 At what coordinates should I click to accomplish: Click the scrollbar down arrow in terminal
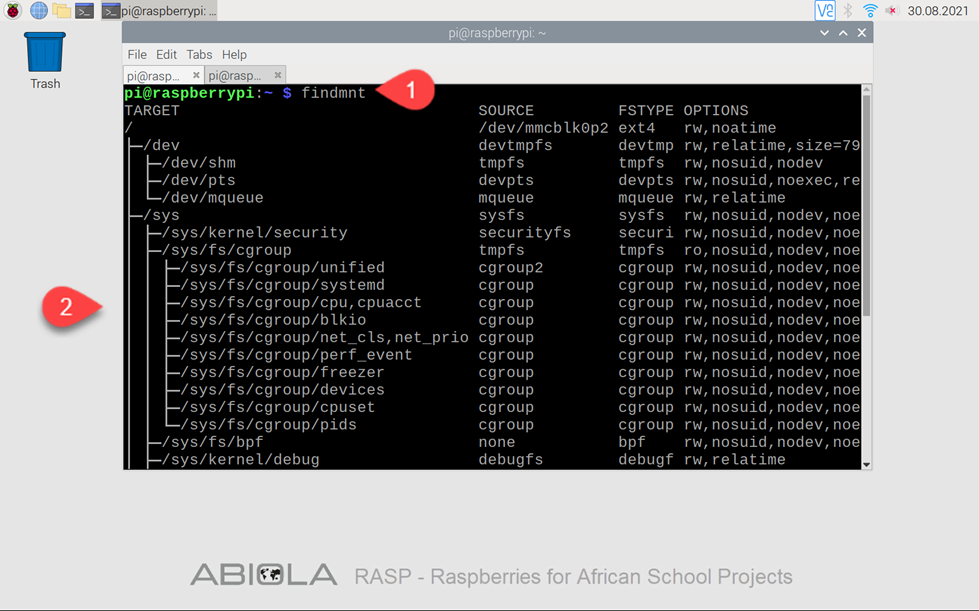coord(866,464)
